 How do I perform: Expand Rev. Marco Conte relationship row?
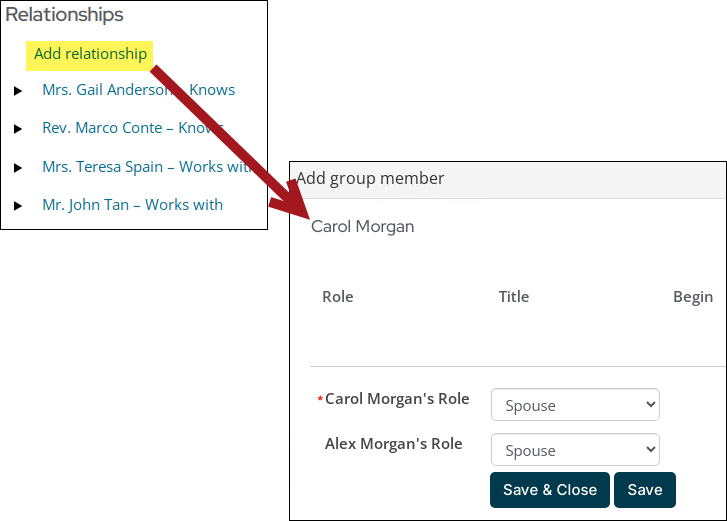point(18,129)
